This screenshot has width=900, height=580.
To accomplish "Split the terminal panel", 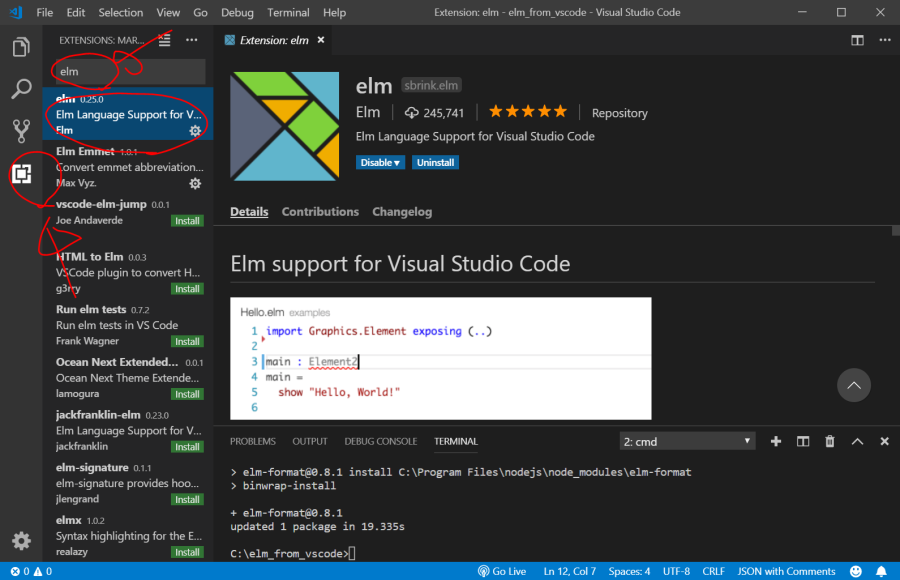I will [803, 441].
